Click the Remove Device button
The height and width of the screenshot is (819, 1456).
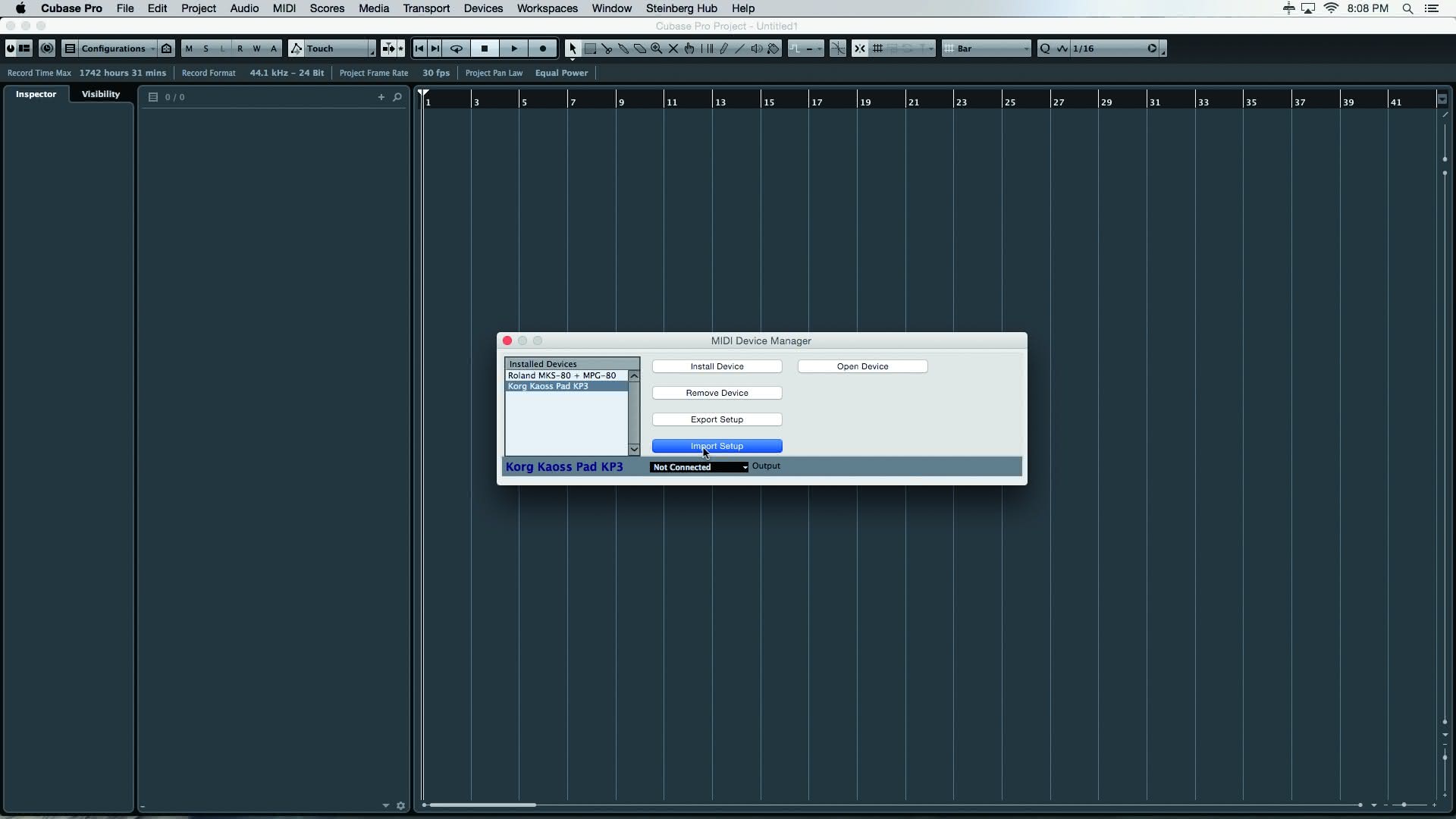[717, 393]
